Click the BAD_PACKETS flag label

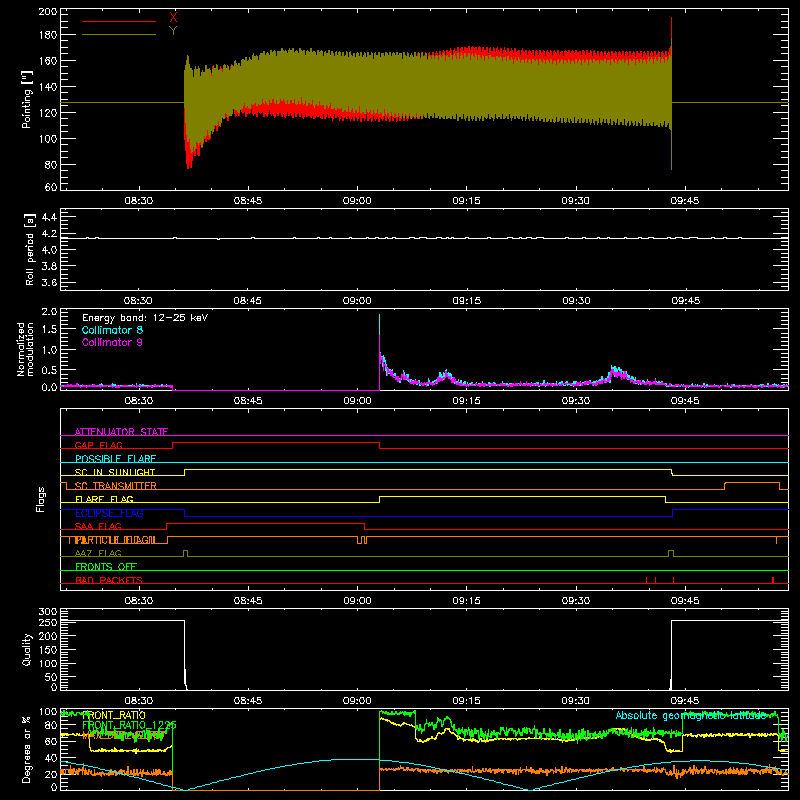tap(109, 580)
